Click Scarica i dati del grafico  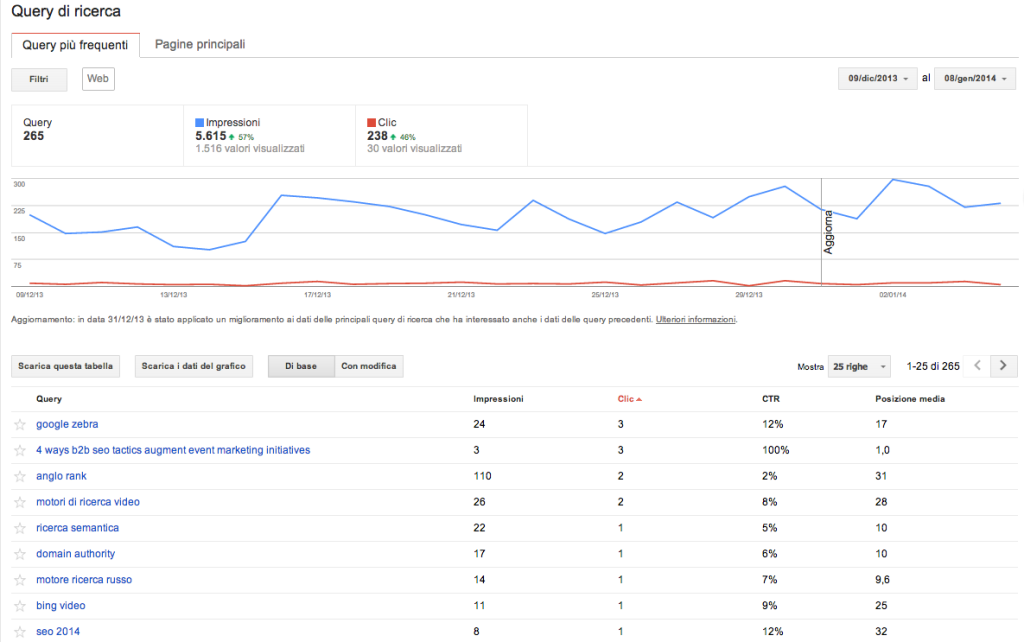[x=193, y=366]
